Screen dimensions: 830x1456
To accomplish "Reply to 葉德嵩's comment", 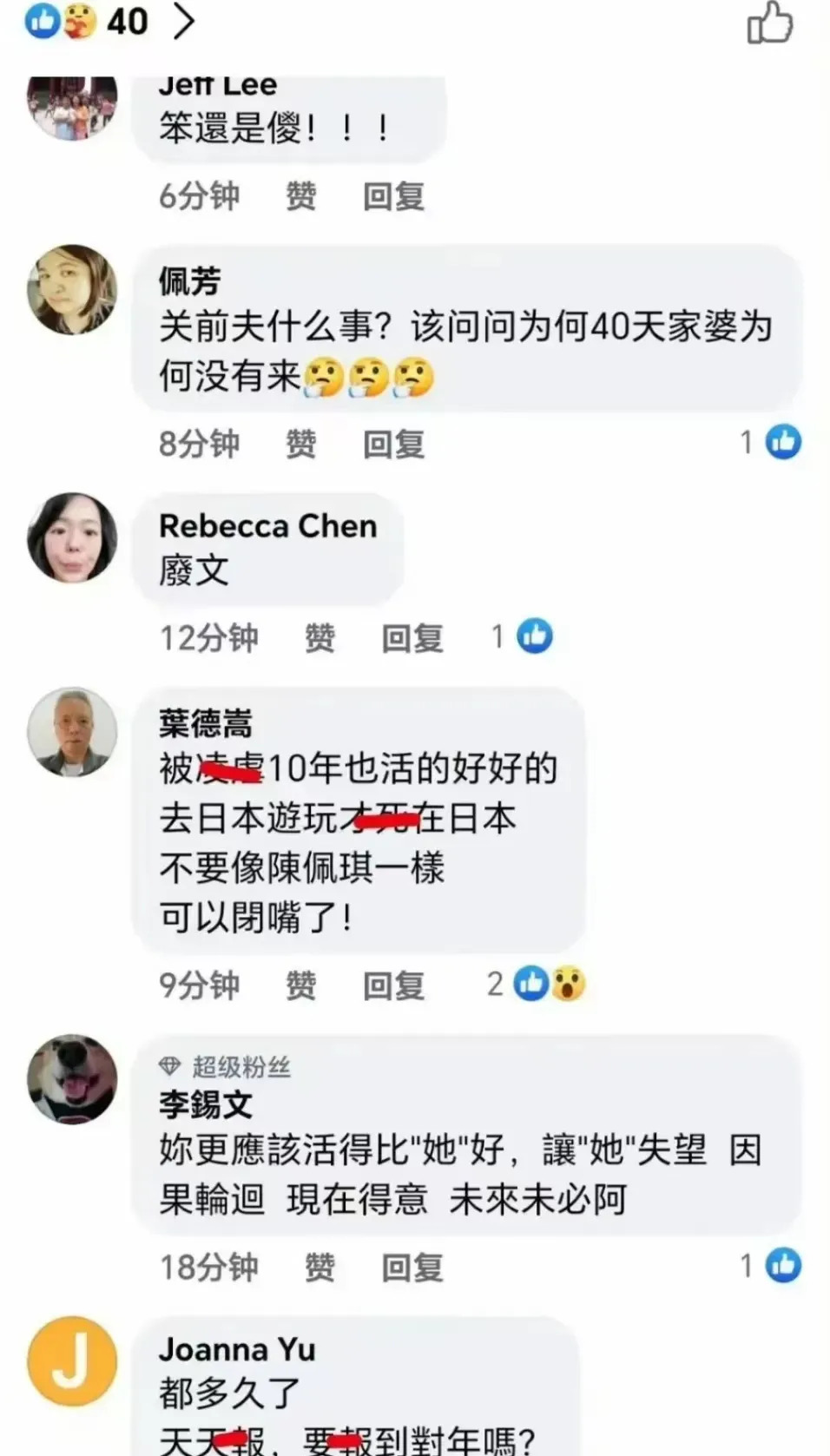I will point(393,985).
